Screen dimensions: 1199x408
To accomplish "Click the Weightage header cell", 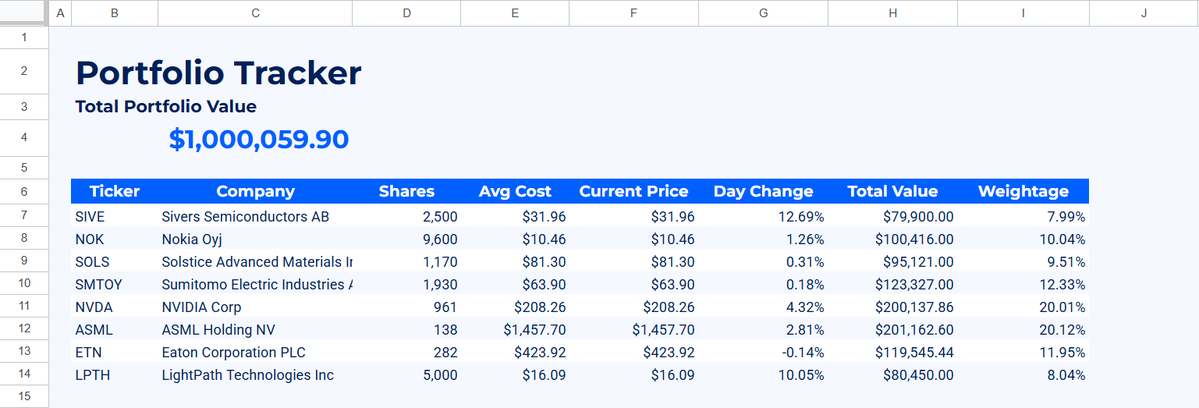I will click(1023, 191).
